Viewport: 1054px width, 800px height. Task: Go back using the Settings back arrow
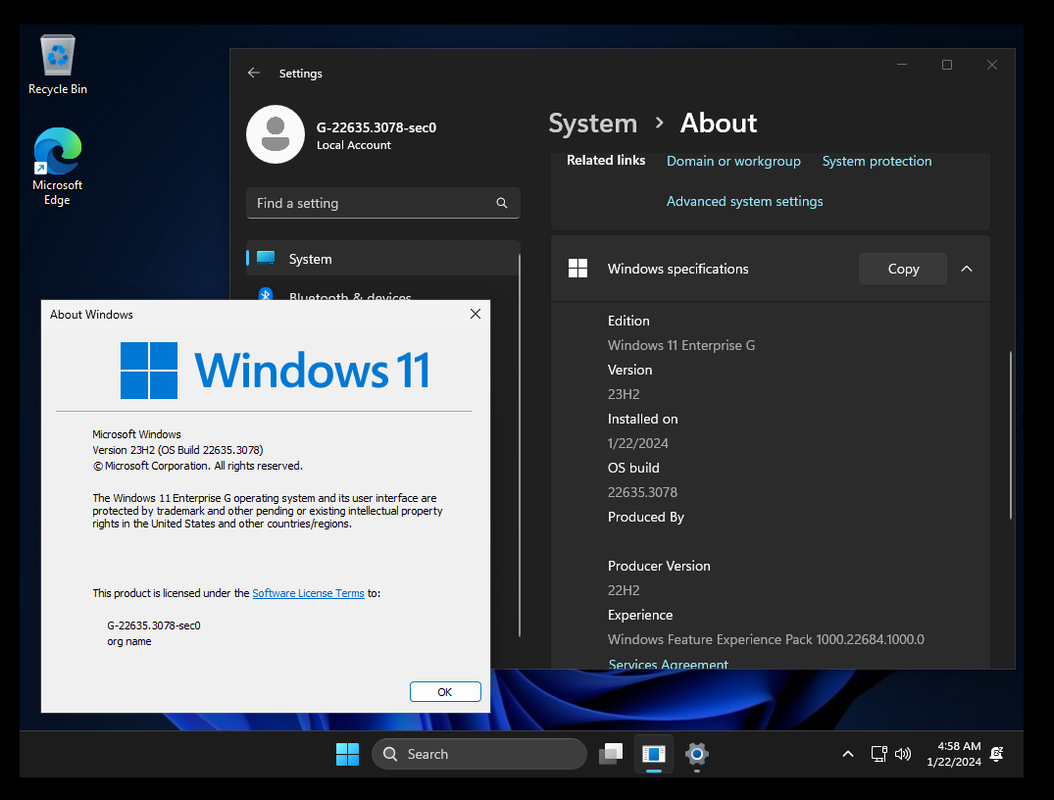pos(253,73)
